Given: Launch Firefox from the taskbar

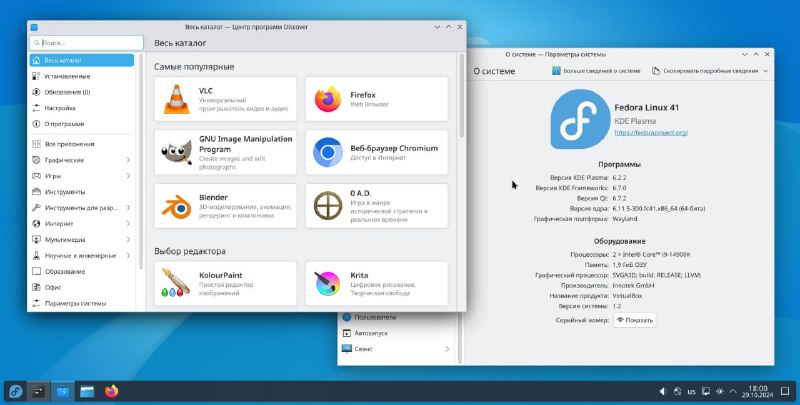Looking at the screenshot, I should pyautogui.click(x=111, y=392).
